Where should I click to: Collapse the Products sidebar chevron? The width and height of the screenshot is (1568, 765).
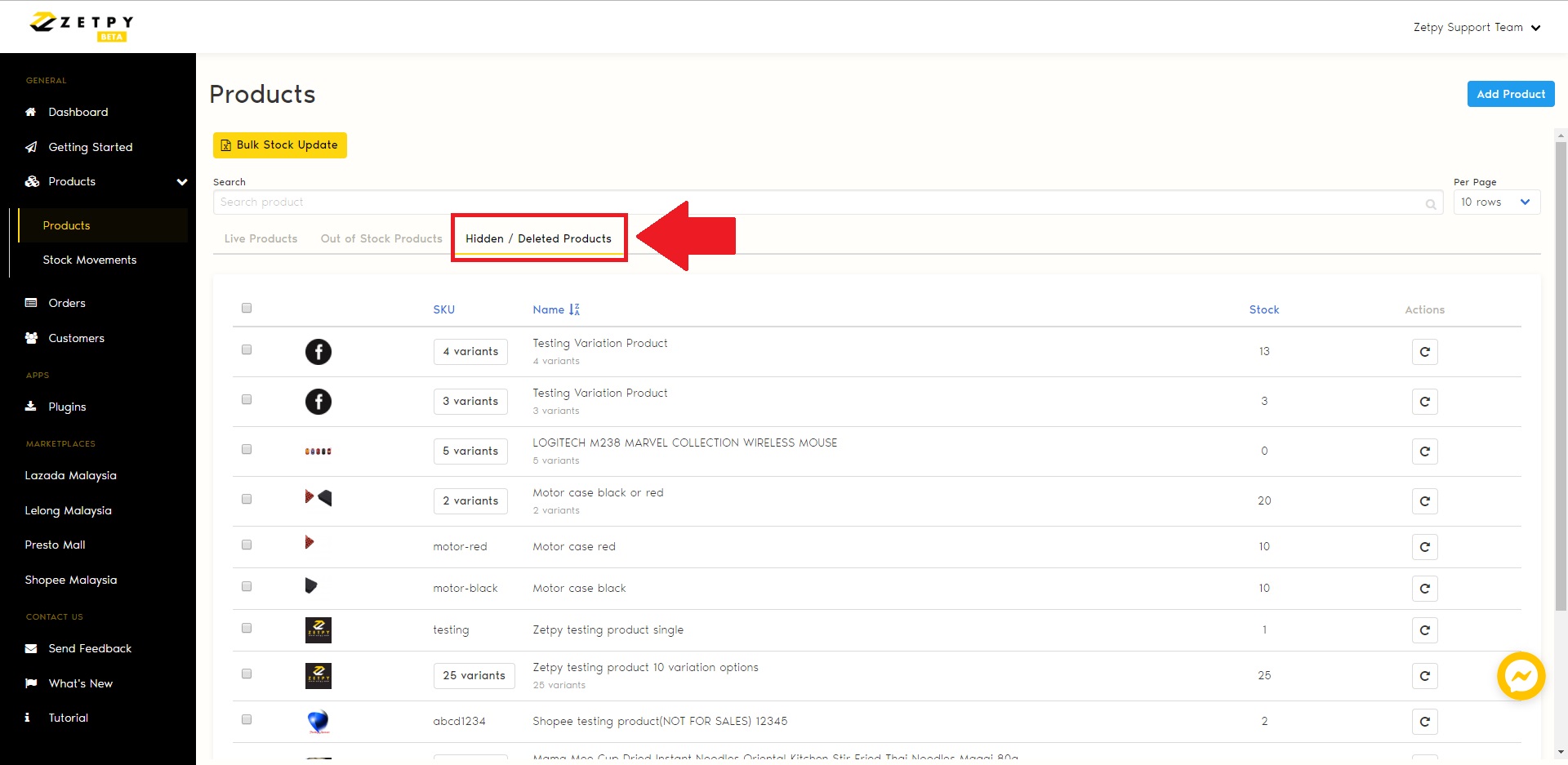point(182,182)
